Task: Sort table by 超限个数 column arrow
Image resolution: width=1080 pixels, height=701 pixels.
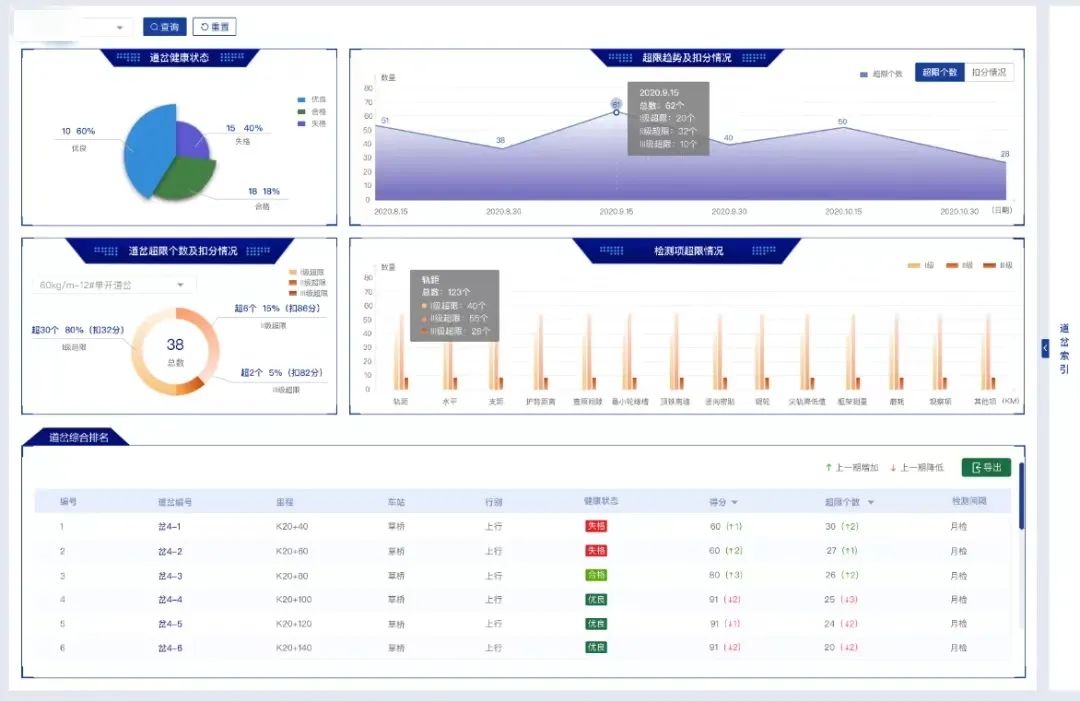Action: pos(871,502)
